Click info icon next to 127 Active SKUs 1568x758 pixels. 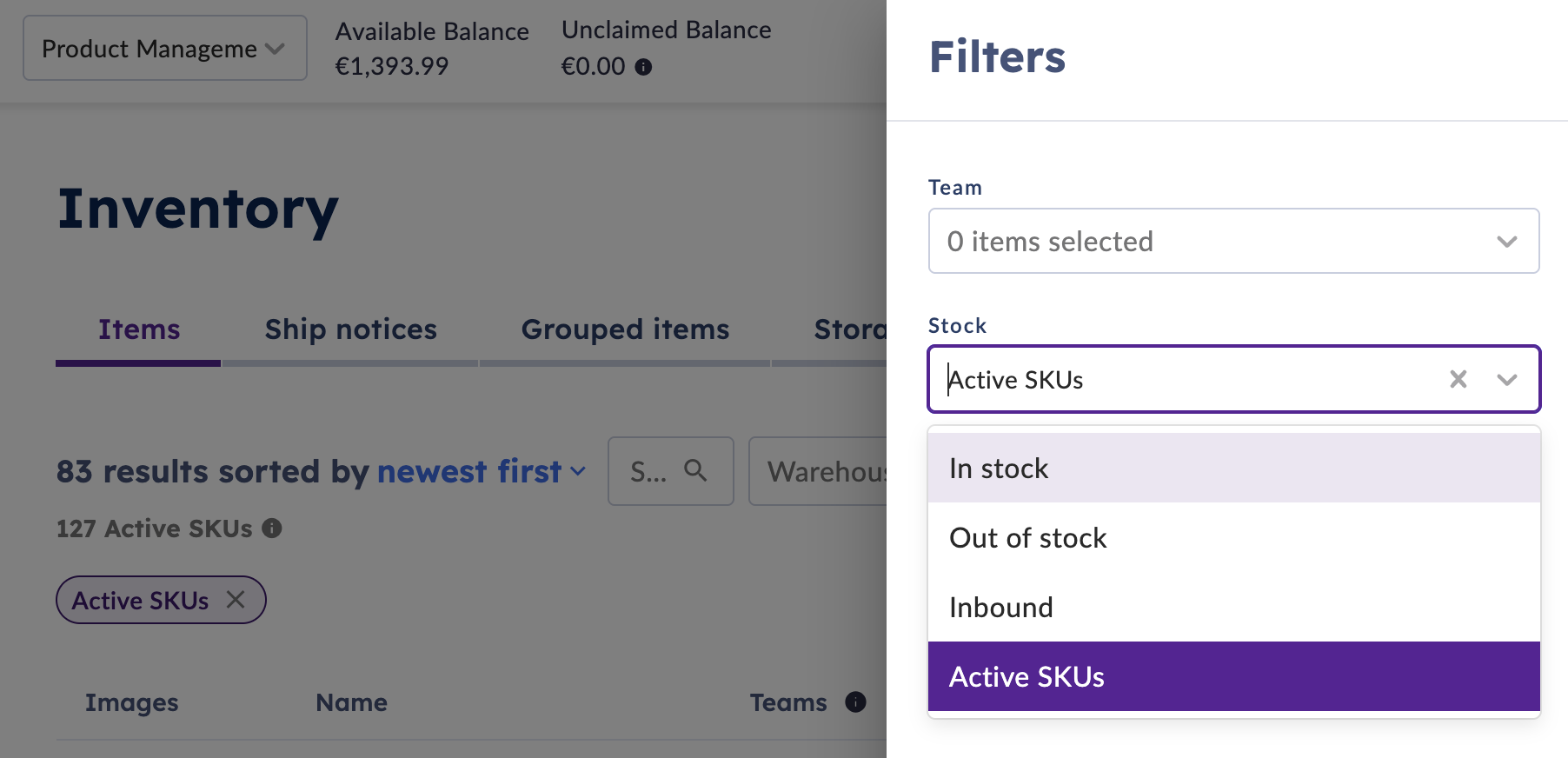click(272, 529)
